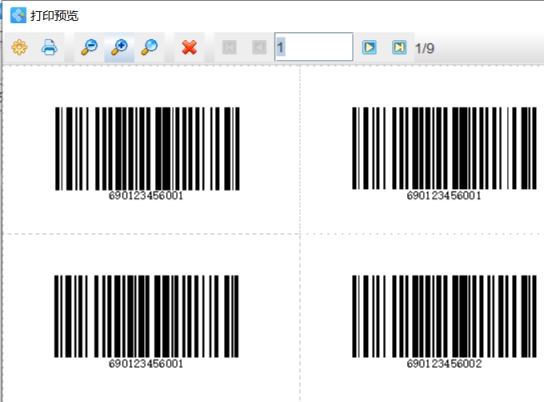Click the printer icon to print
Screen dimensions: 544x402
[x=49, y=48]
